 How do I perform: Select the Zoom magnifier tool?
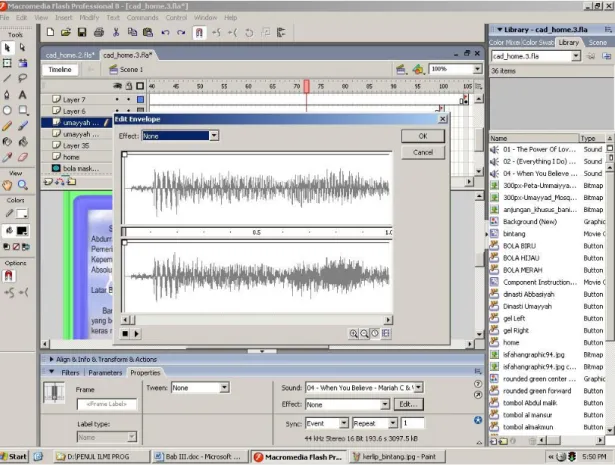point(23,185)
